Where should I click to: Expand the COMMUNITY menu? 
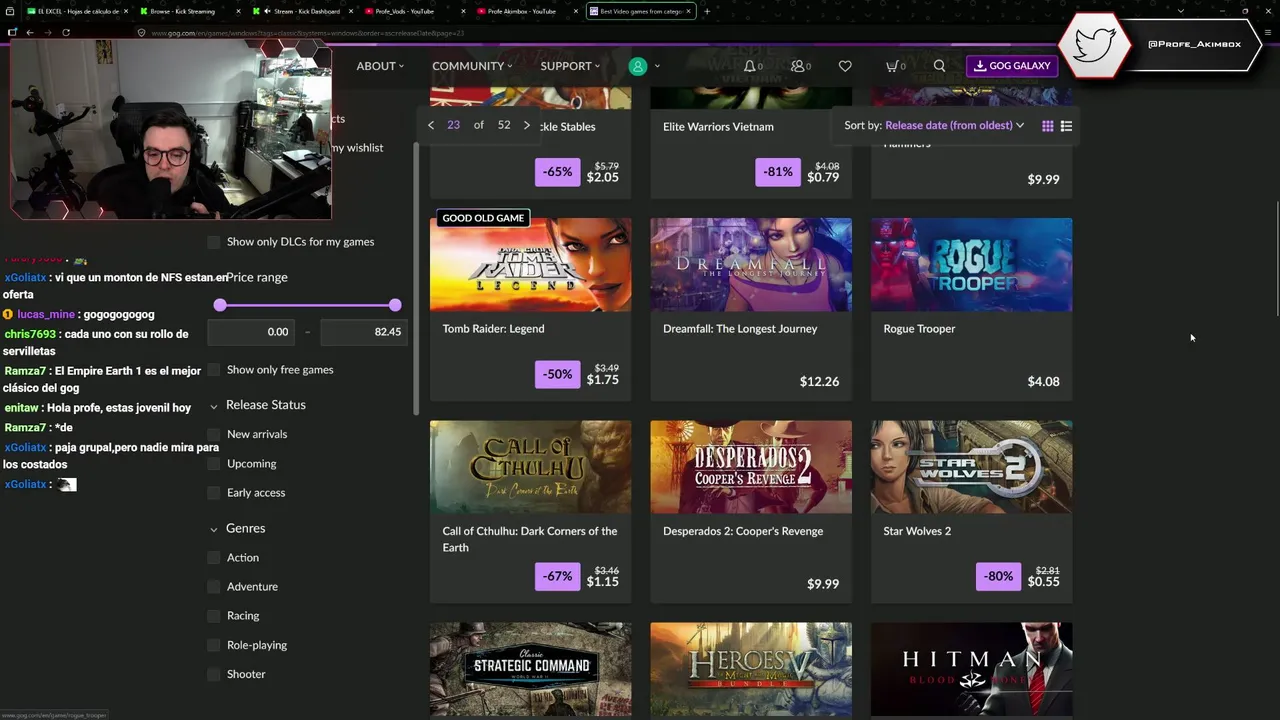472,66
